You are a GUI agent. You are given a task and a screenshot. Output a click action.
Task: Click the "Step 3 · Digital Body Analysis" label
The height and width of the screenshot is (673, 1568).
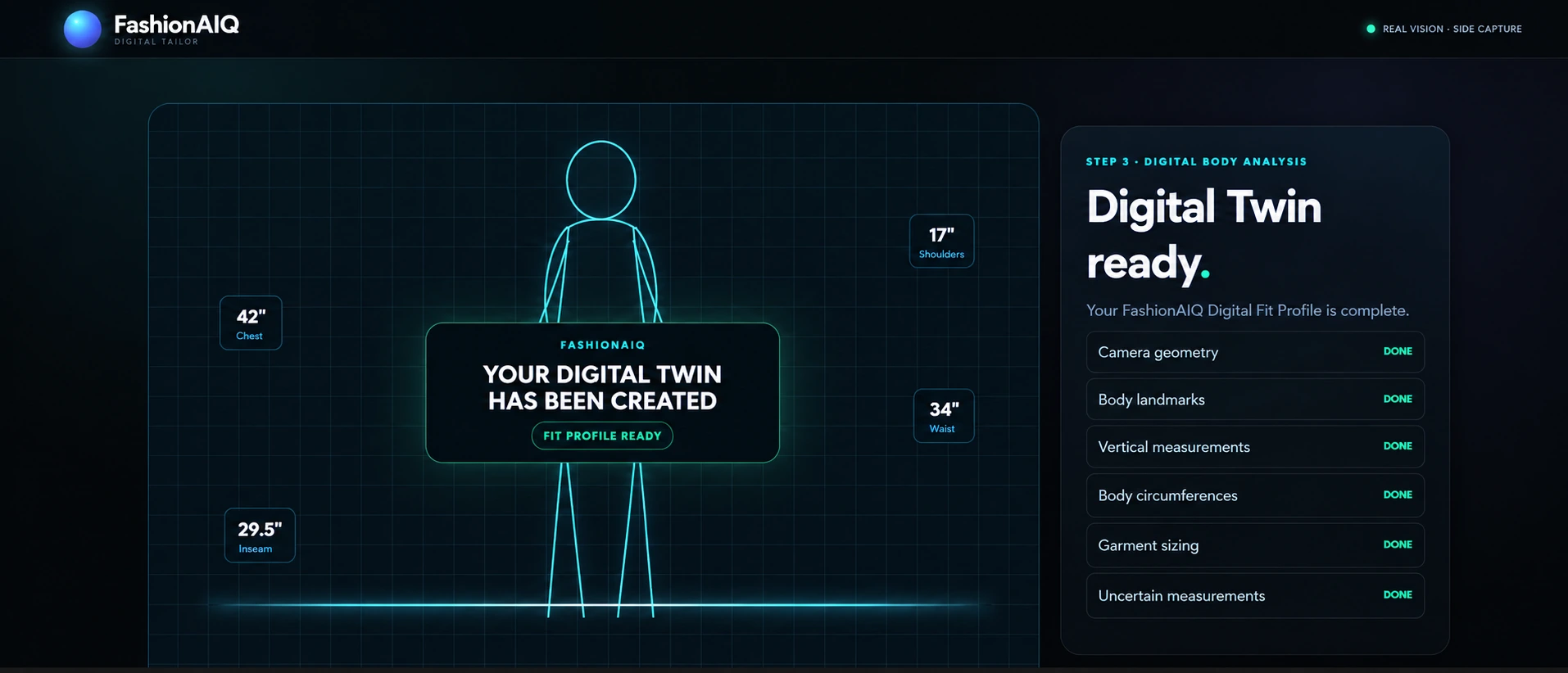[x=1196, y=161]
